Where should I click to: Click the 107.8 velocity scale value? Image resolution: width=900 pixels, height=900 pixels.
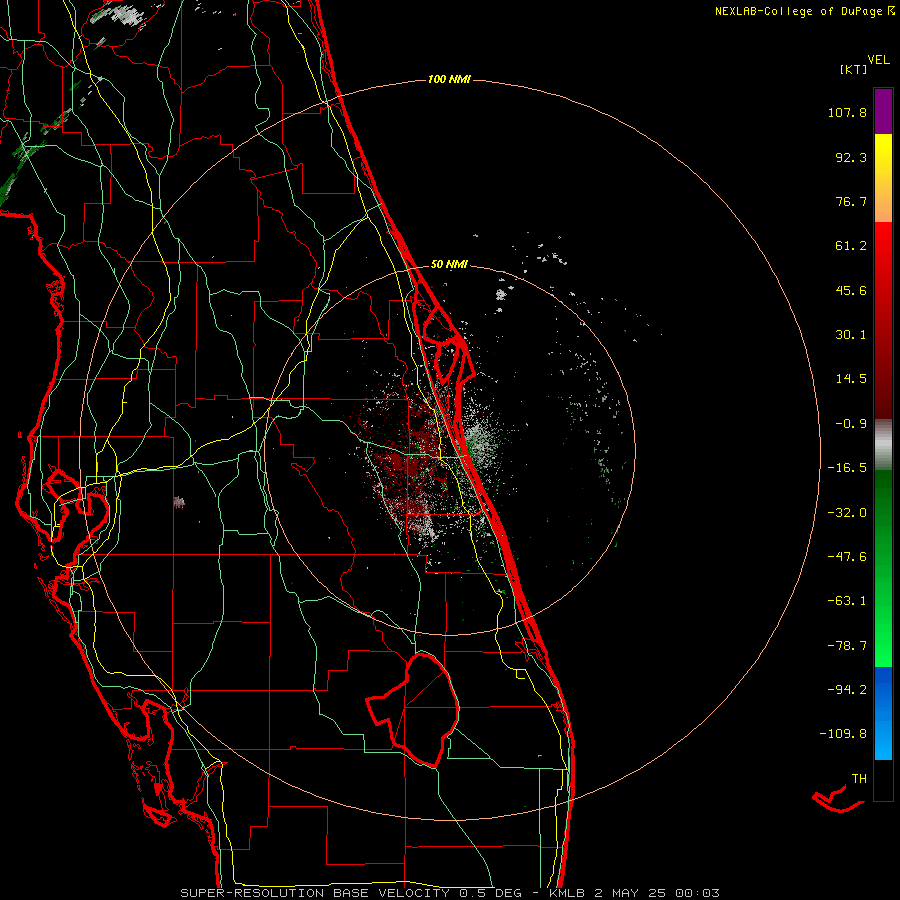847,112
